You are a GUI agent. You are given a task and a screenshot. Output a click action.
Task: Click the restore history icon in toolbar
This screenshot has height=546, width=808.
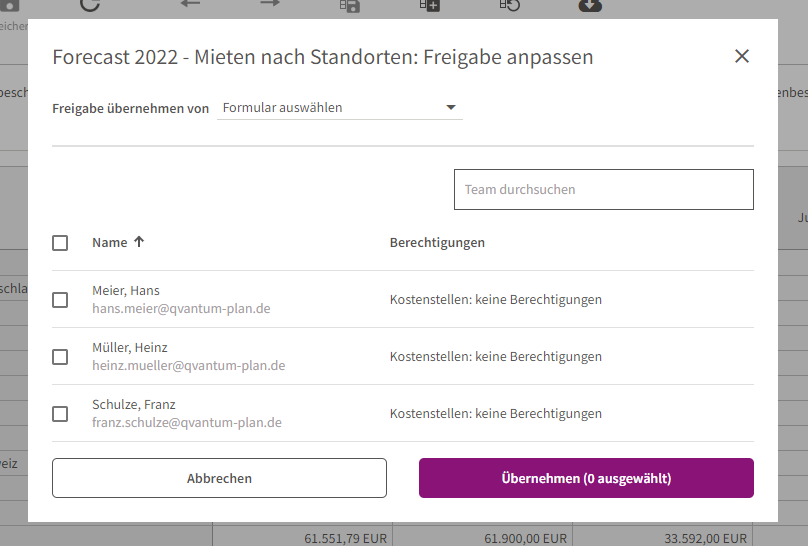click(510, 5)
